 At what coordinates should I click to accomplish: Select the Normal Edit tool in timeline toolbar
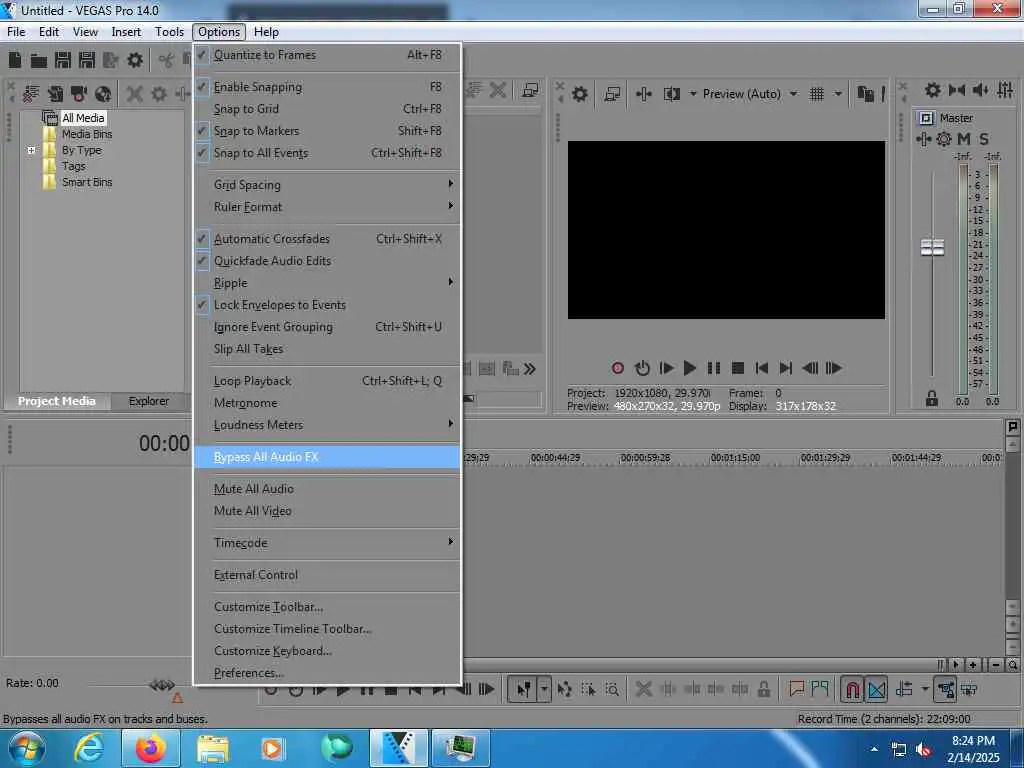coord(523,689)
